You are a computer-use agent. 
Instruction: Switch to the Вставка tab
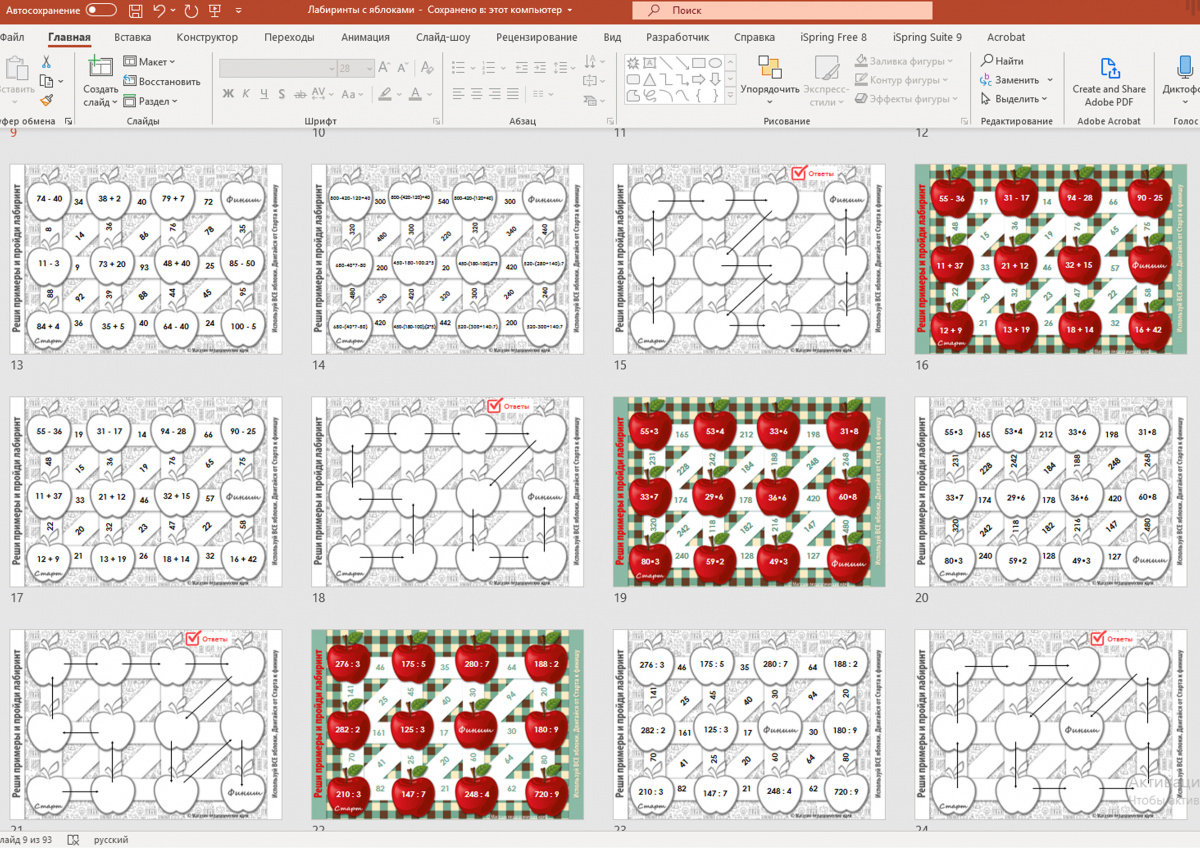133,37
